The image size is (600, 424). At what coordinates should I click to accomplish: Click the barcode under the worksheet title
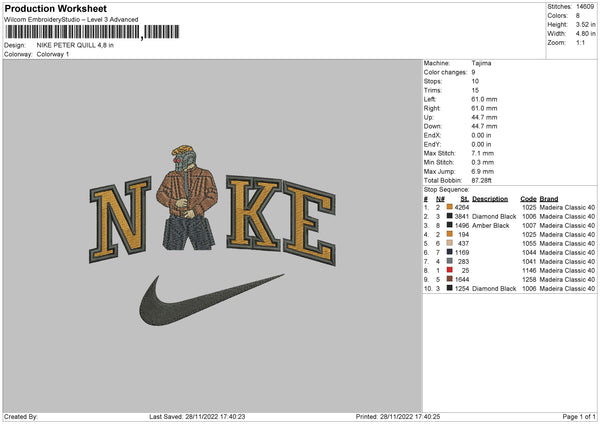tap(92, 32)
